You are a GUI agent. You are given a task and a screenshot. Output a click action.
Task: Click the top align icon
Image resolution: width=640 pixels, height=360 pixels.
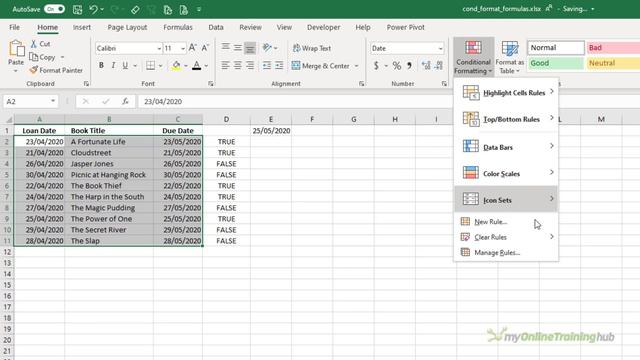coord(225,48)
